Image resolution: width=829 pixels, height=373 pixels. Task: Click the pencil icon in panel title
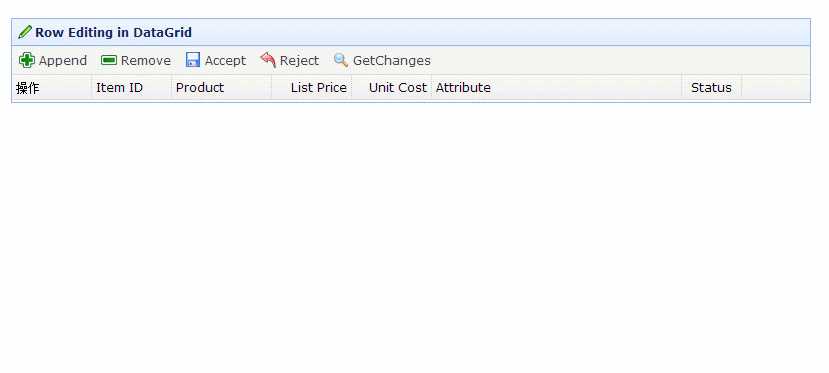25,32
